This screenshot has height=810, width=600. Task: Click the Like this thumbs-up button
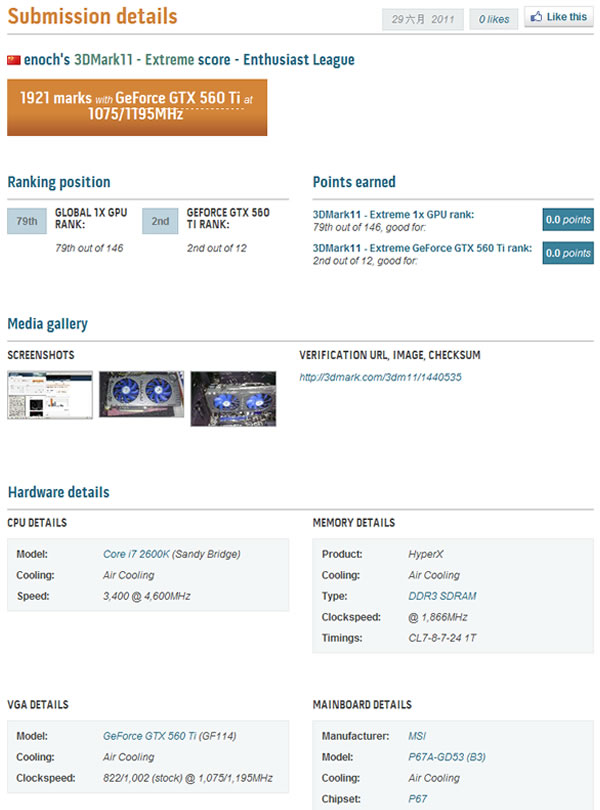559,17
